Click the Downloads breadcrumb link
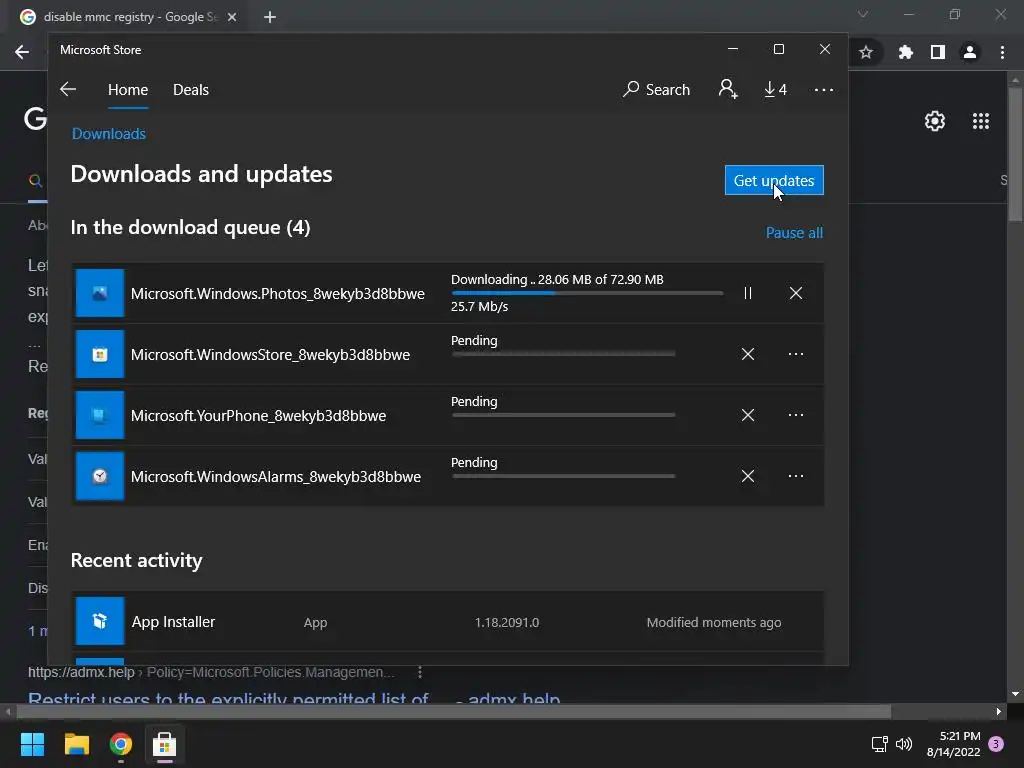Screen dimensions: 1024x768 (x=108, y=134)
